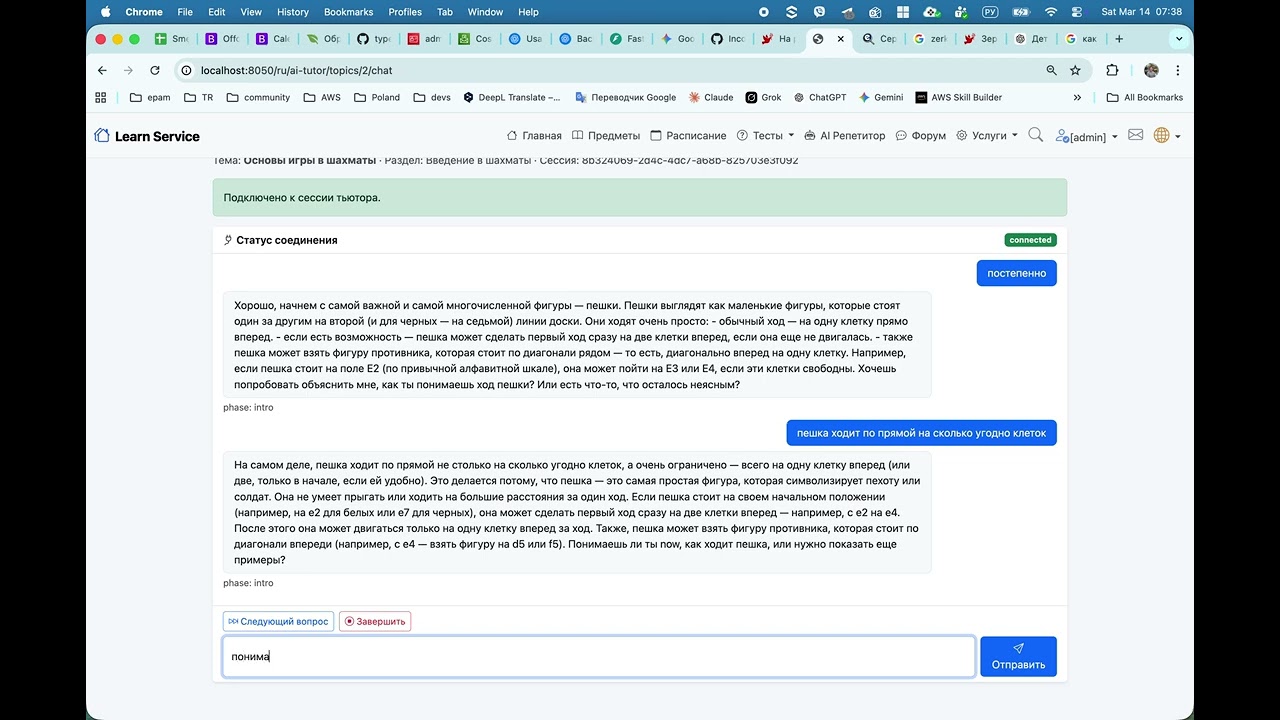Image resolution: width=1280 pixels, height=720 pixels.
Task: Go forward in browser history
Action: click(x=128, y=70)
